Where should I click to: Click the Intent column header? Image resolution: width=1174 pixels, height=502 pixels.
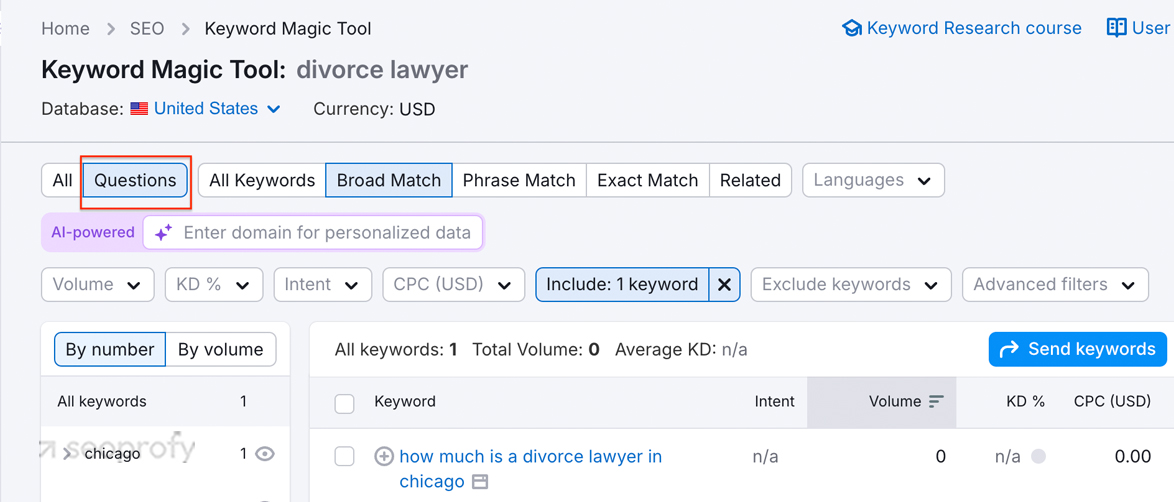pos(774,402)
